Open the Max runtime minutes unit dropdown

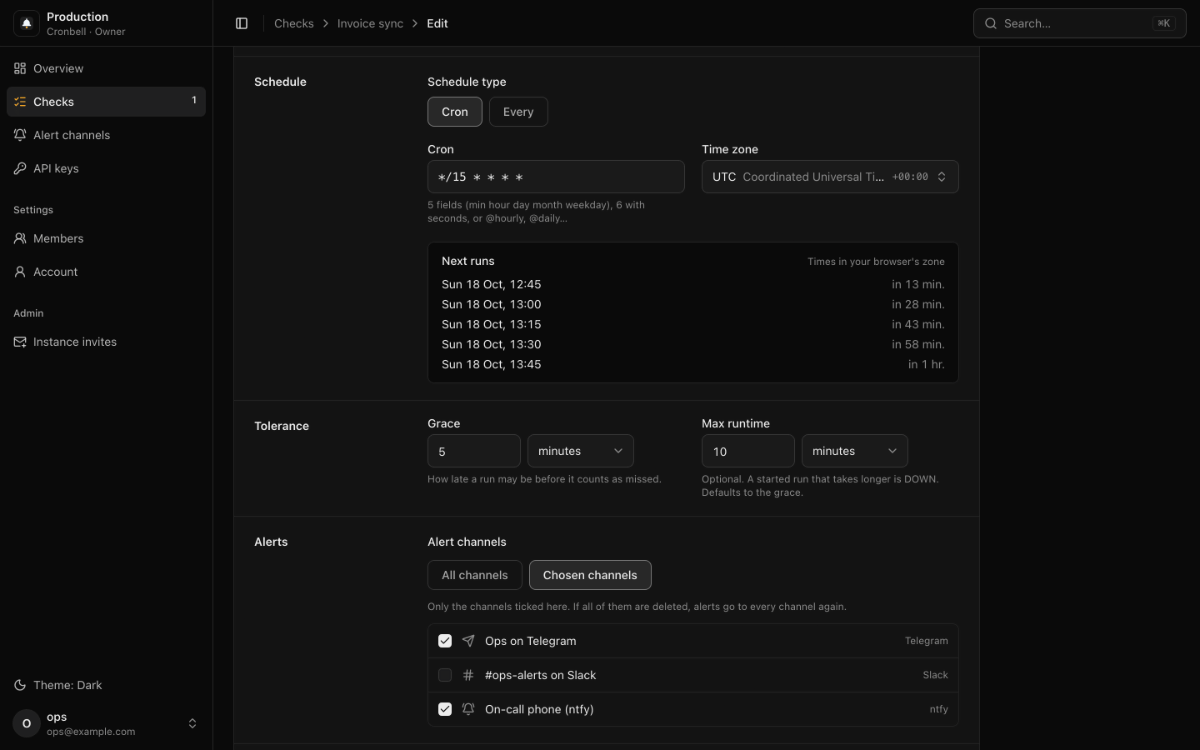click(854, 451)
